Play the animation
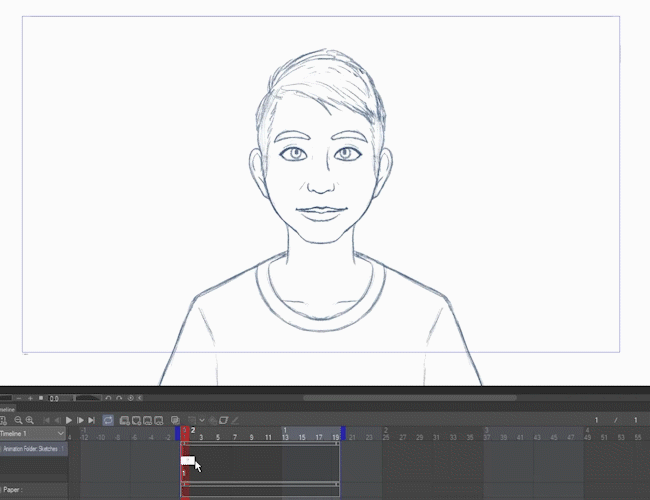Screen dimensions: 650x500 click(69, 420)
